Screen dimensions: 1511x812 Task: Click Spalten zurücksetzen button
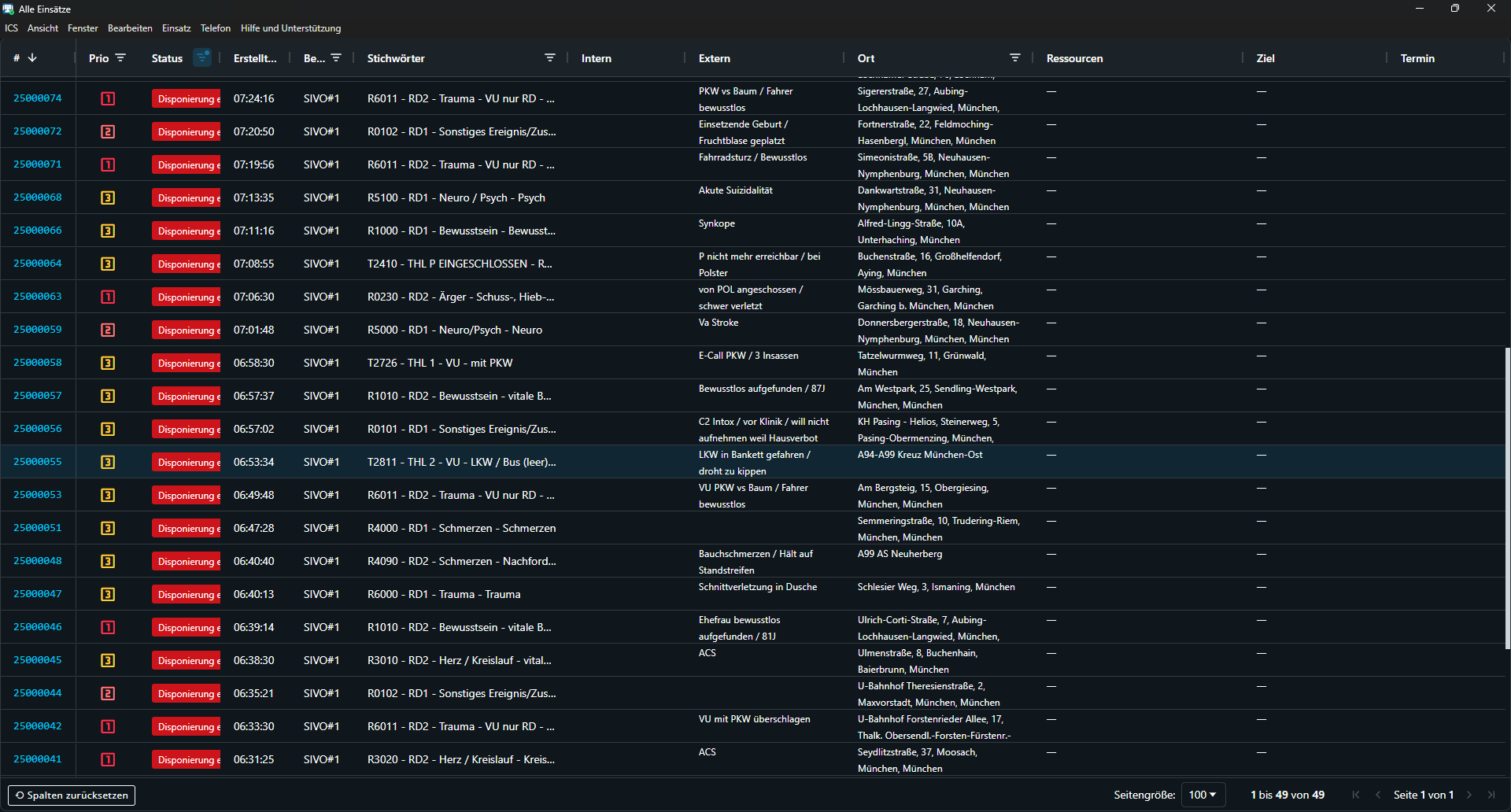click(72, 795)
